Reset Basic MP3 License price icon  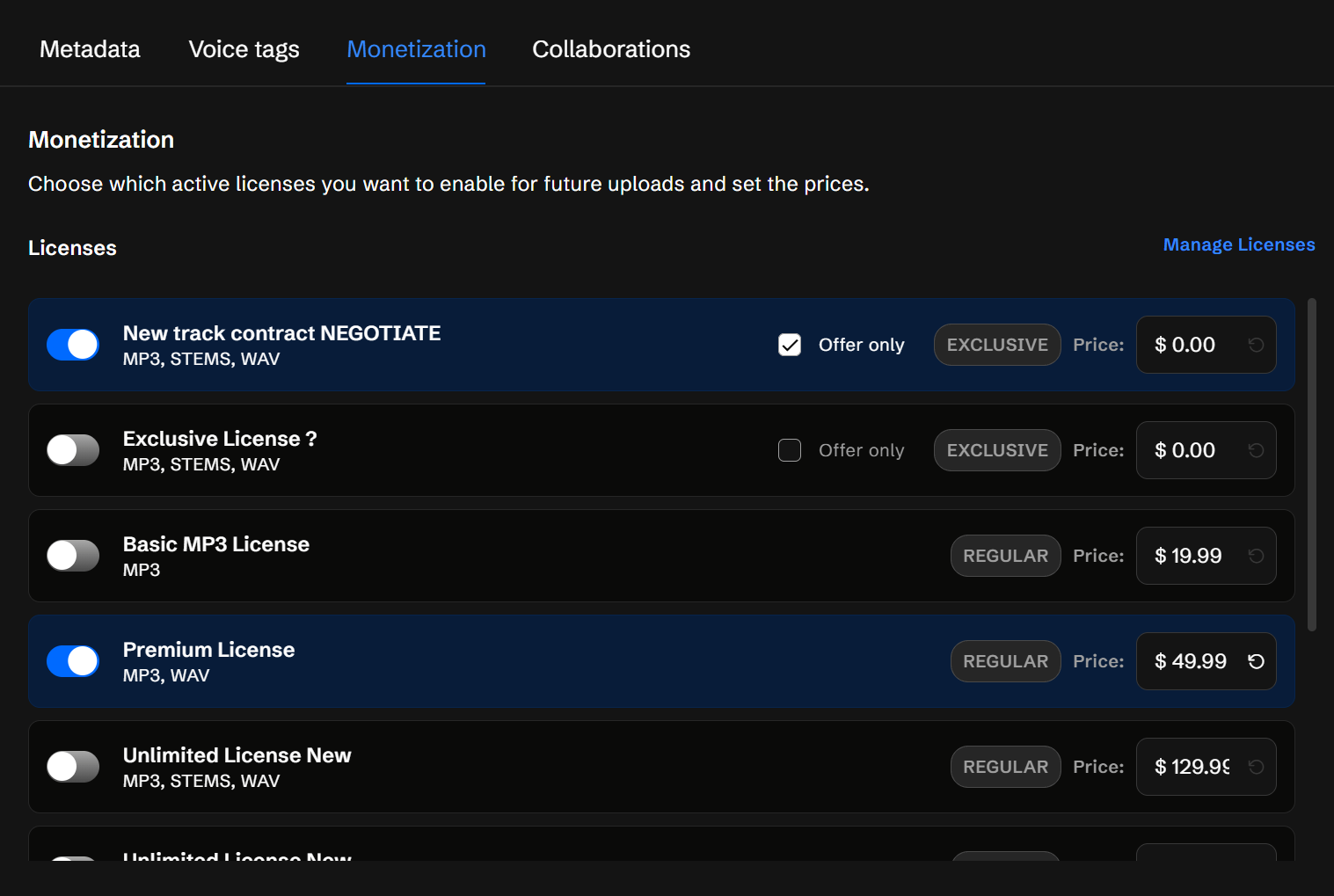click(1256, 556)
